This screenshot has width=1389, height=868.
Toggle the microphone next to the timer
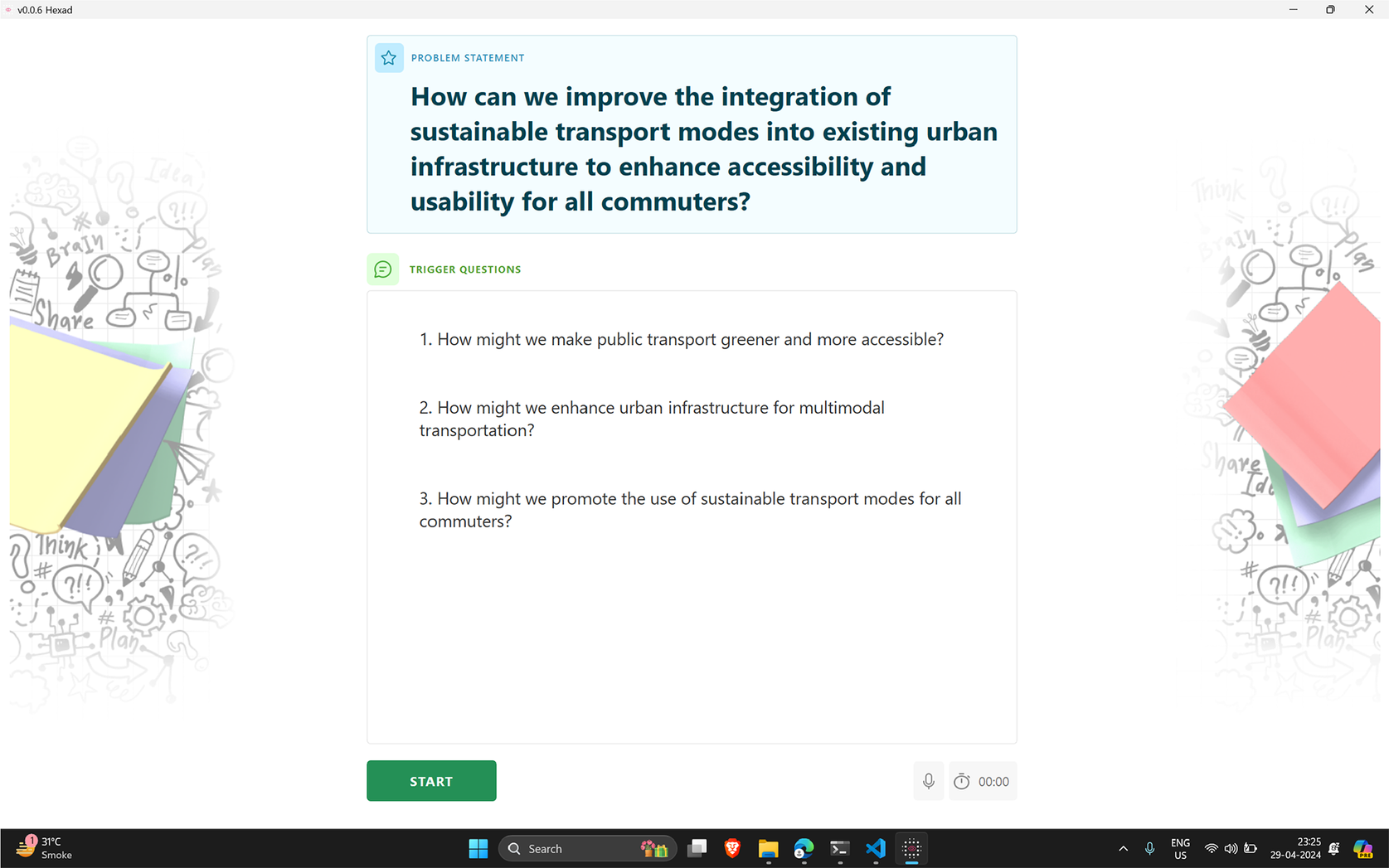[928, 781]
